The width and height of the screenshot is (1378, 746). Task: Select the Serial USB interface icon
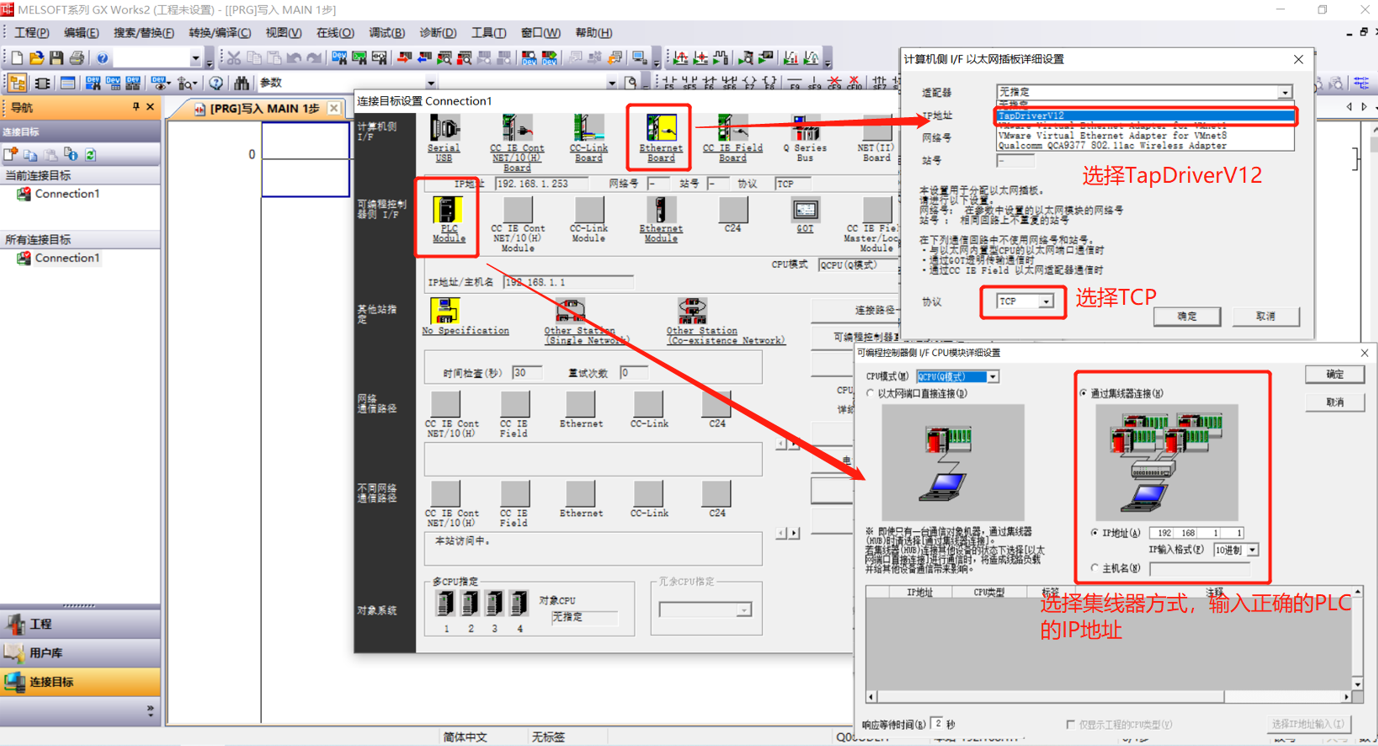point(444,130)
